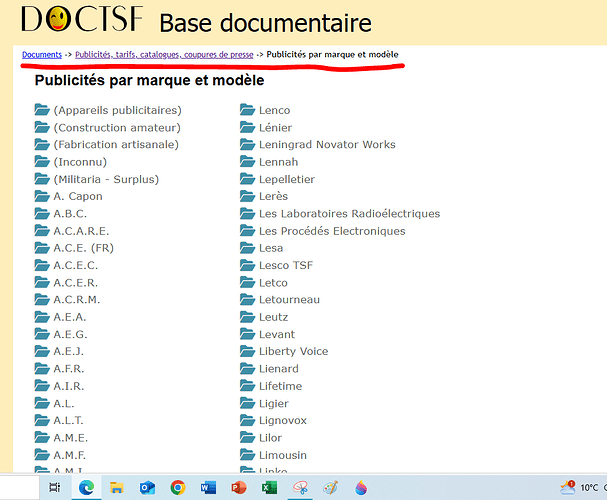Open the A.L. brand link
This screenshot has width=607, height=500.
pos(64,403)
